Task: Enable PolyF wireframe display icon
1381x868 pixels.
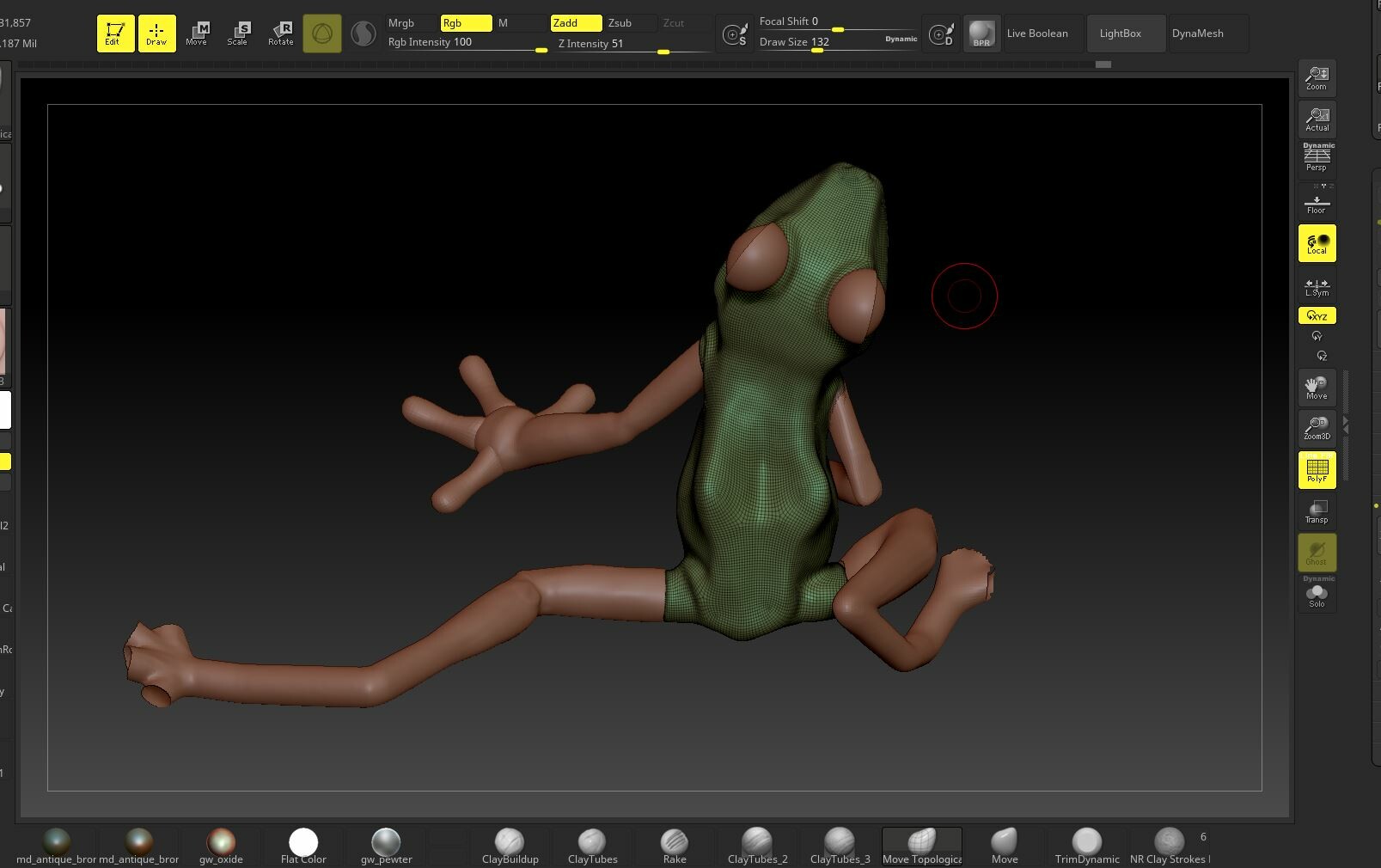Action: point(1317,469)
